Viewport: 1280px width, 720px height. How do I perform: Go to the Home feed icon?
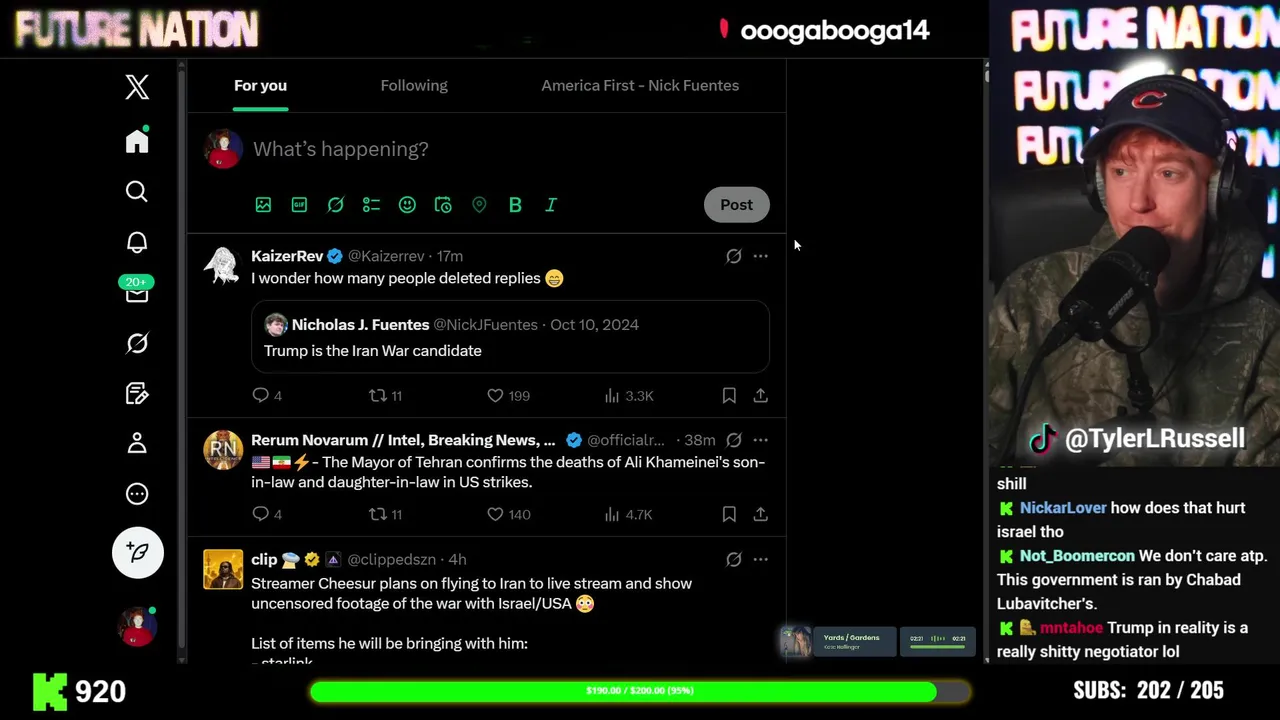(x=137, y=141)
